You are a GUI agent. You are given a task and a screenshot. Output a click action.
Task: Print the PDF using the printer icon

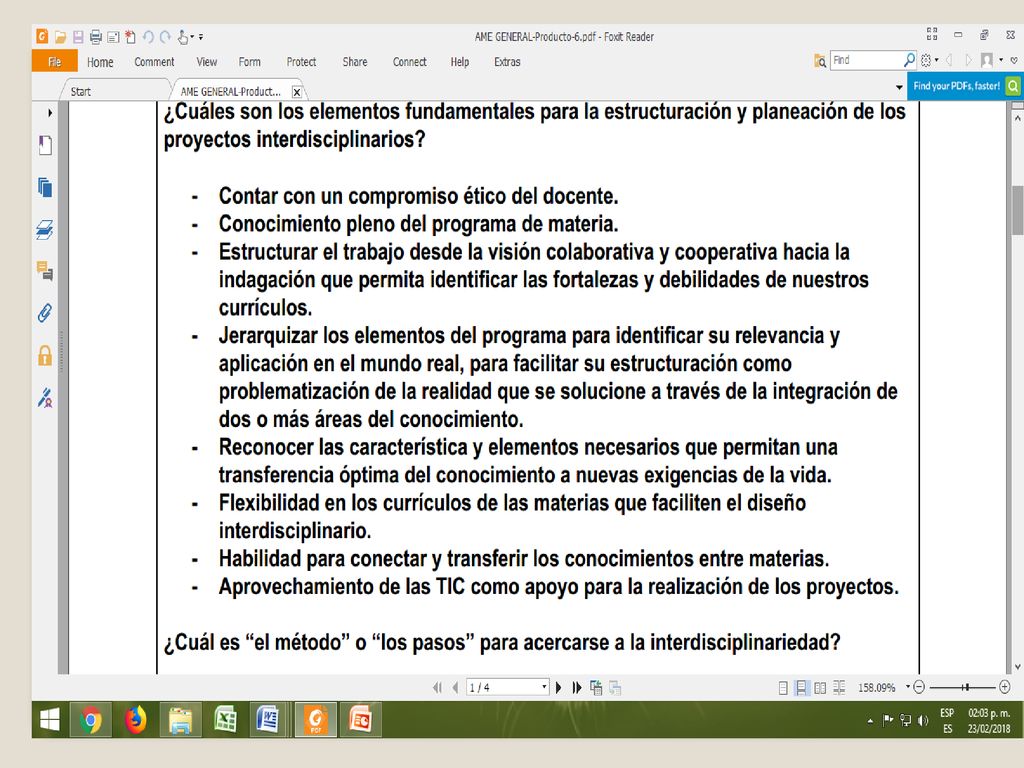96,37
